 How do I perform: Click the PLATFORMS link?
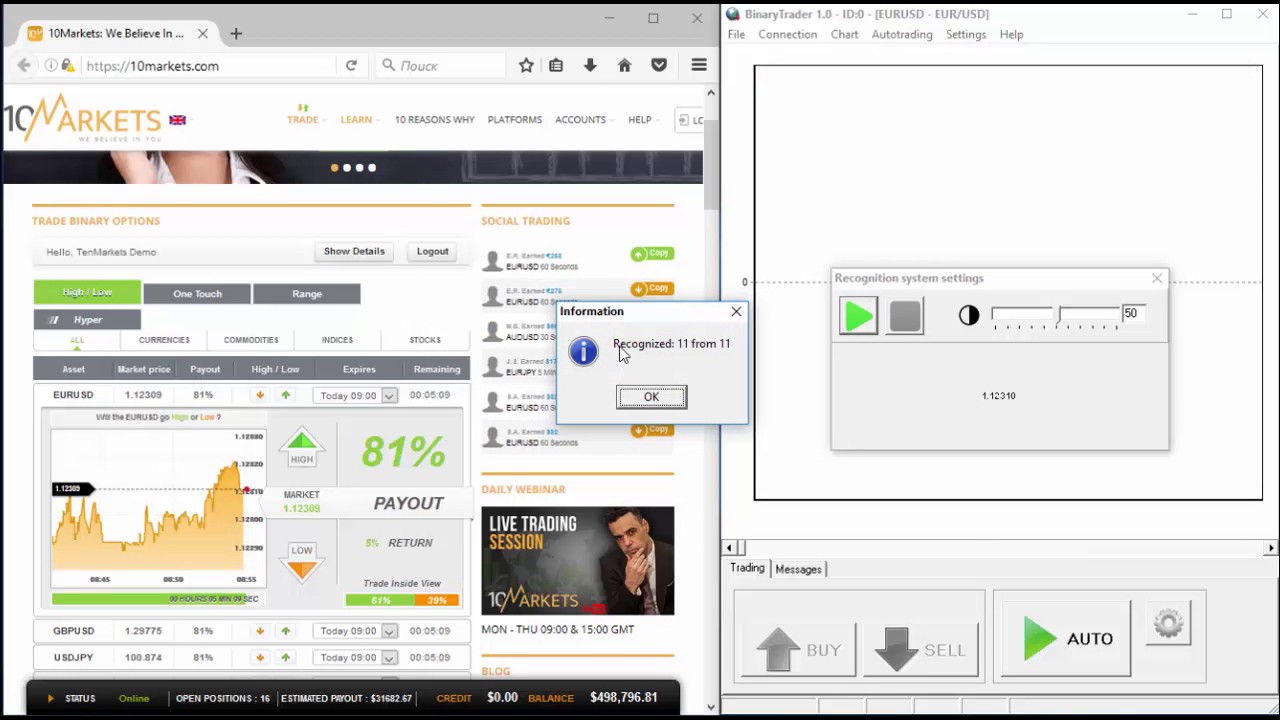515,120
